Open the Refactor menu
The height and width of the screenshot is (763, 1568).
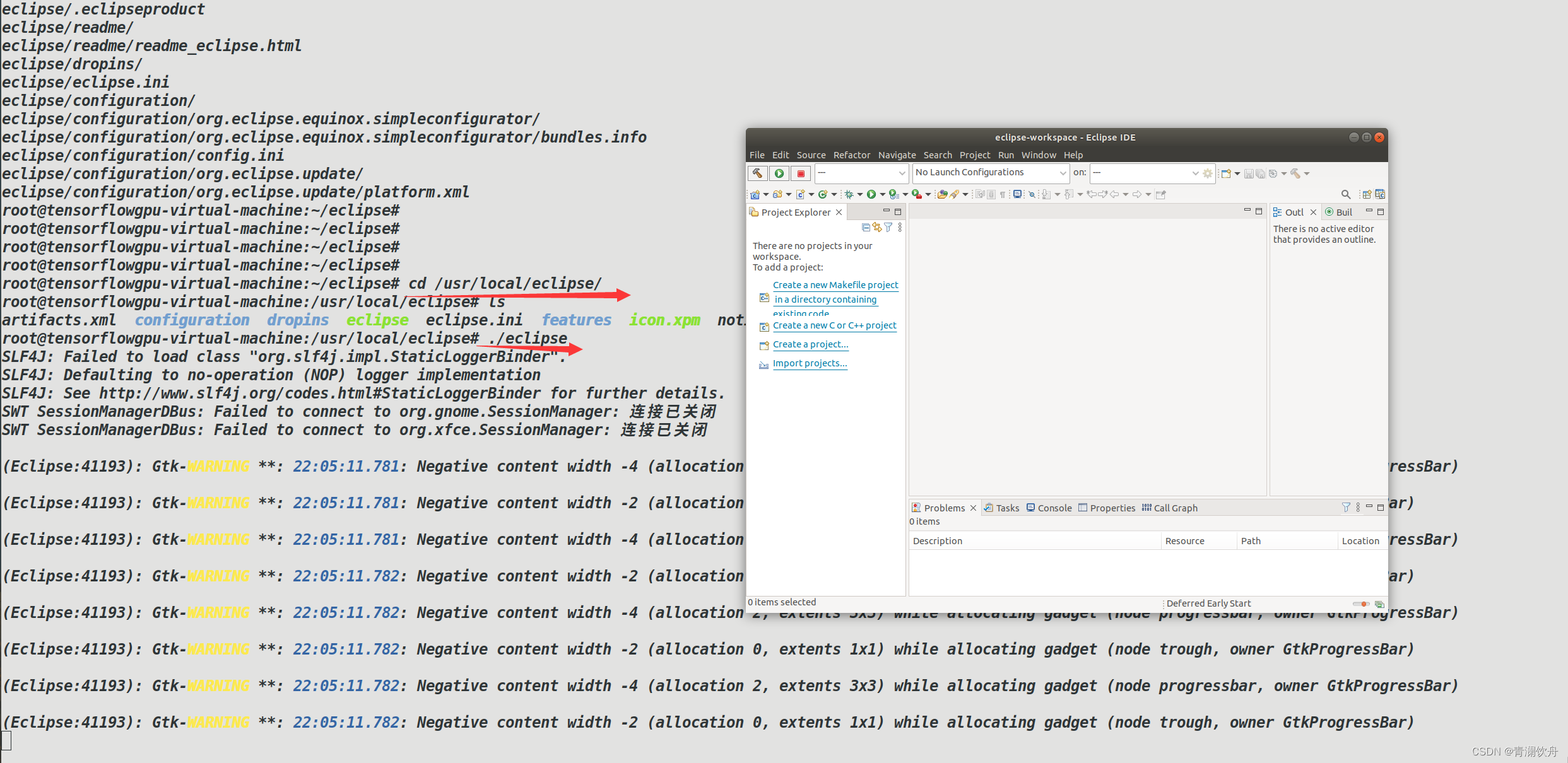851,155
